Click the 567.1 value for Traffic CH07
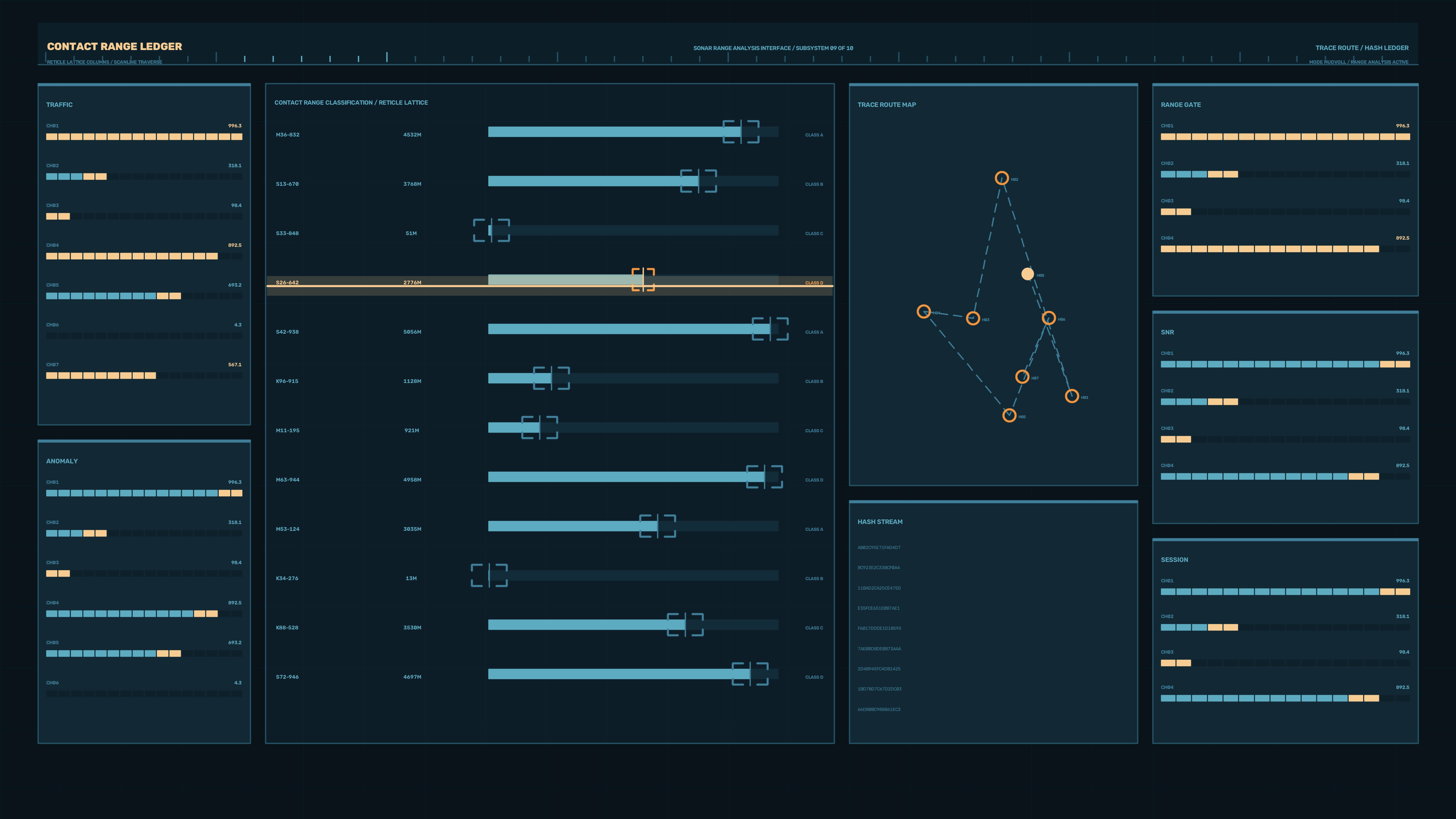This screenshot has width=1456, height=819. point(235,364)
